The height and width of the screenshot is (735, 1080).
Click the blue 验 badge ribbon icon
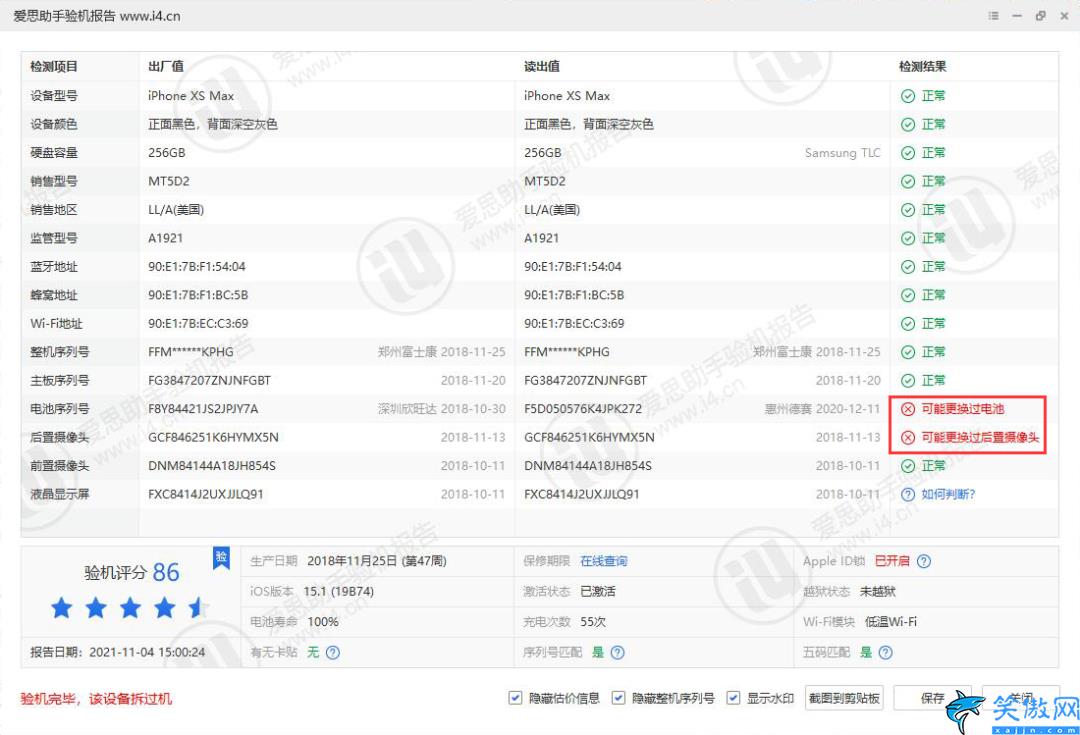(221, 558)
